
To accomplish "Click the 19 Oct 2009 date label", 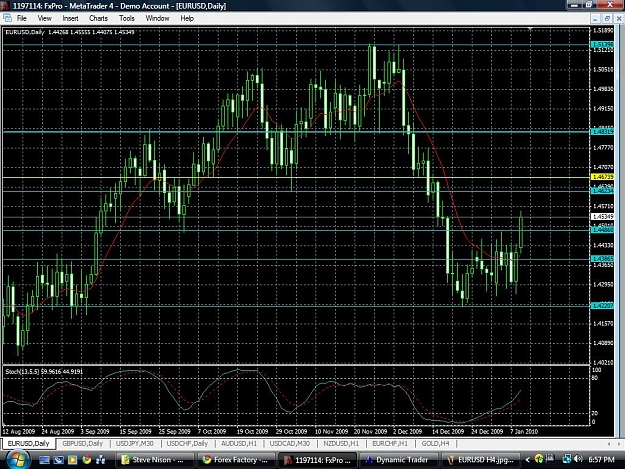I will pyautogui.click(x=252, y=432).
